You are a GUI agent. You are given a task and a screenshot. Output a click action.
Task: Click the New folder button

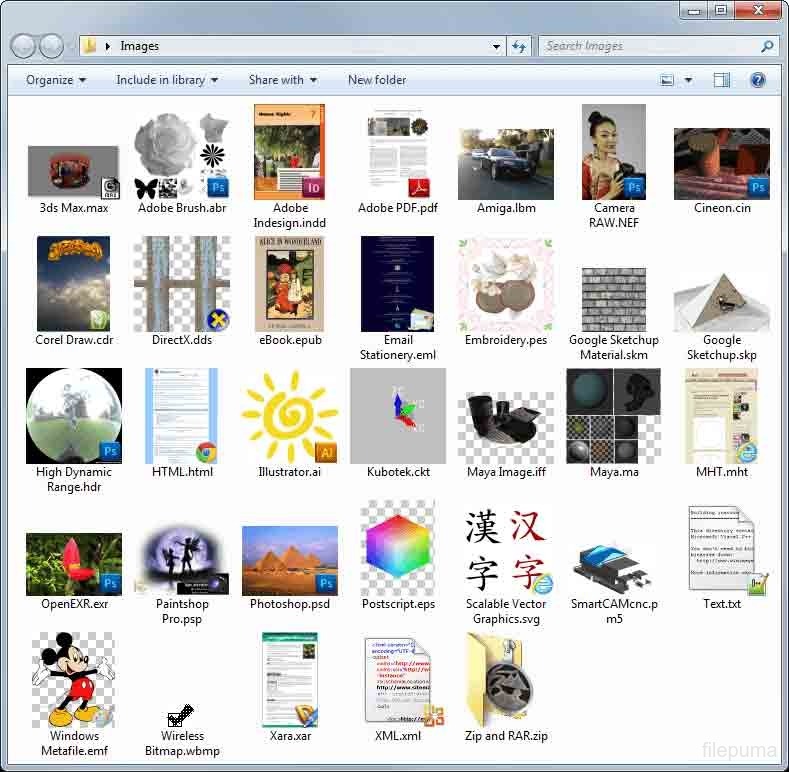(377, 80)
